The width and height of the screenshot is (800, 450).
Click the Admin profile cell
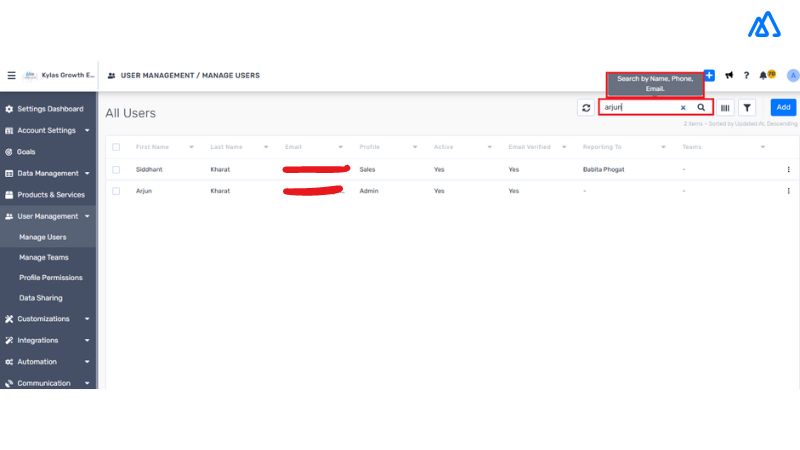[369, 191]
